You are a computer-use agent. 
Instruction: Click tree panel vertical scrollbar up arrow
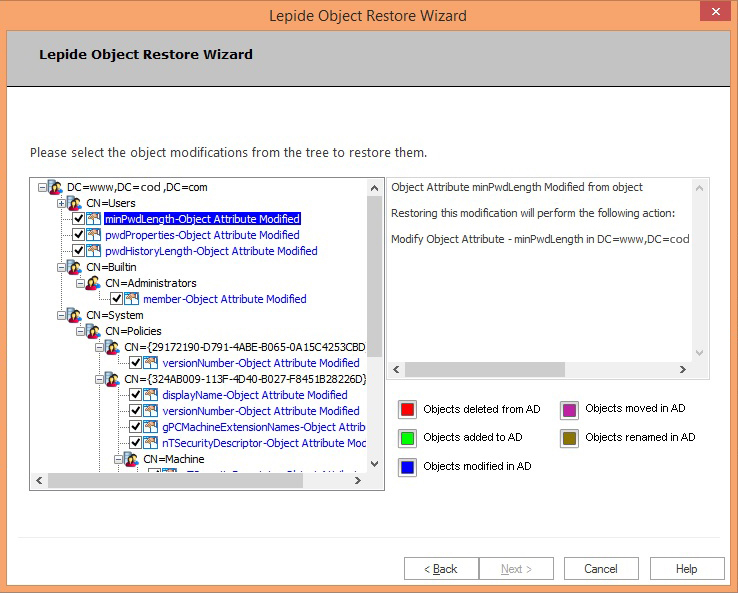tap(374, 188)
